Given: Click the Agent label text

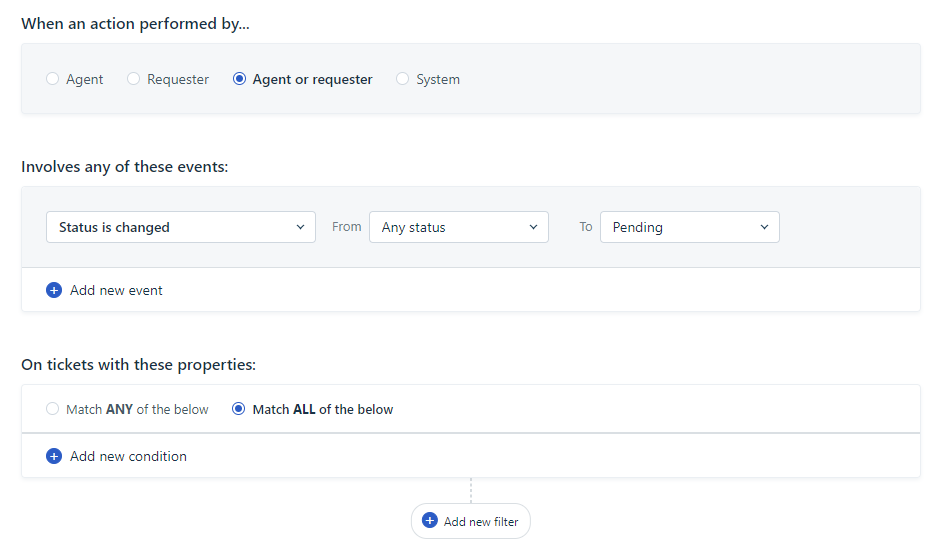Looking at the screenshot, I should coord(85,79).
